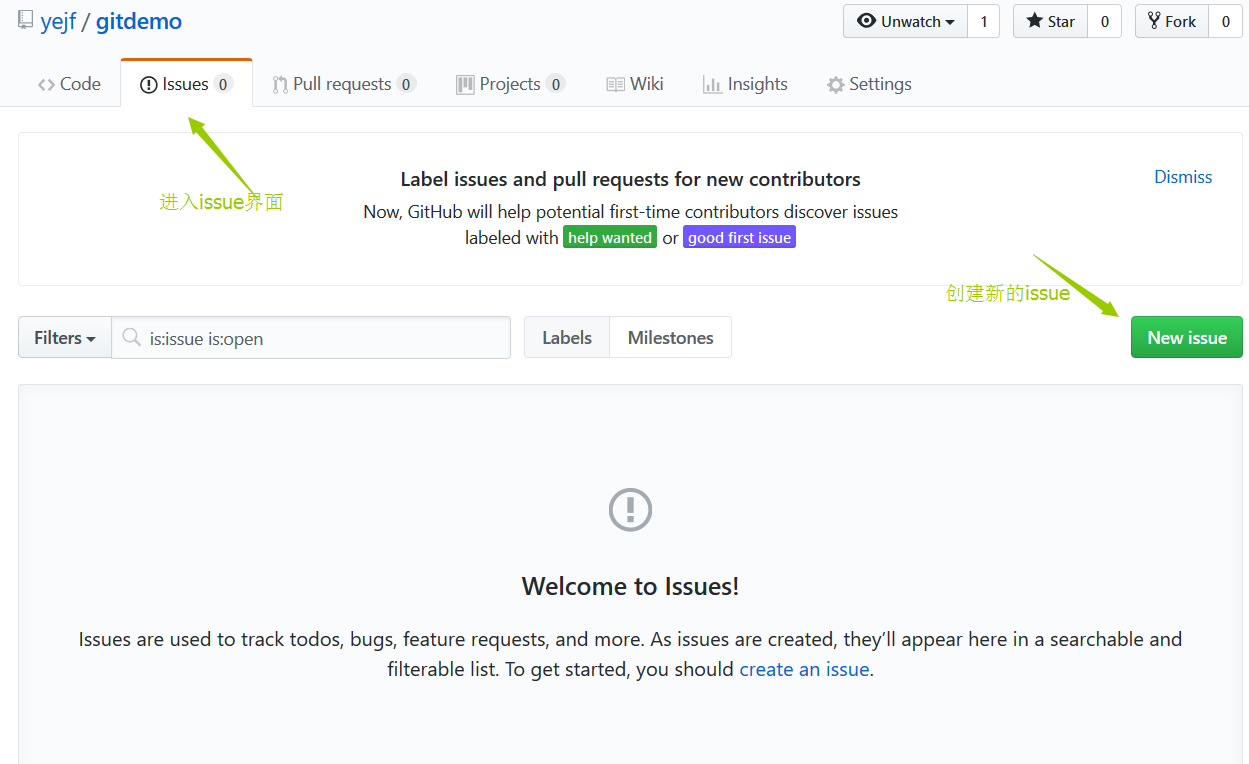Open the gitdemo repository link
Viewport: 1249px width, 764px height.
pyautogui.click(x=139, y=21)
